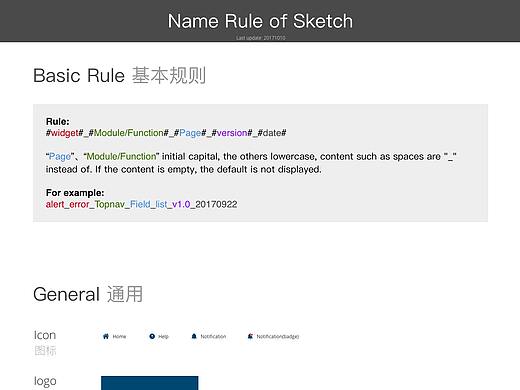Click the green 'Topnav' example text
Screen dimensions: 520x390
point(110,204)
